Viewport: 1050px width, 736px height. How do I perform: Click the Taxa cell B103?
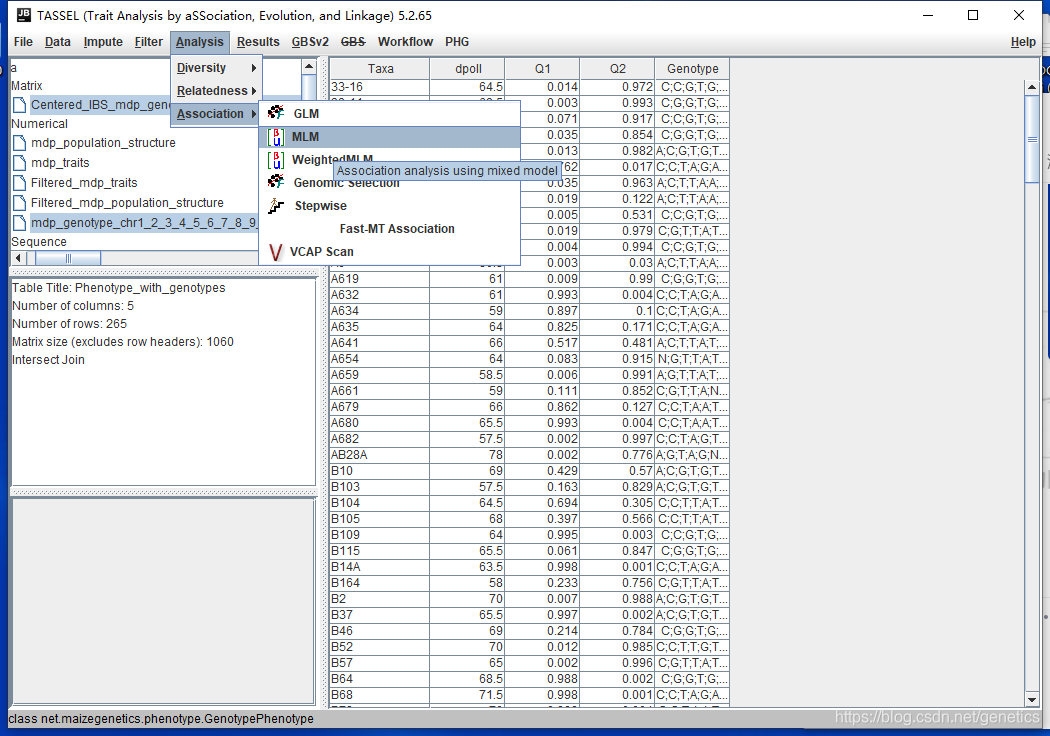click(x=380, y=487)
